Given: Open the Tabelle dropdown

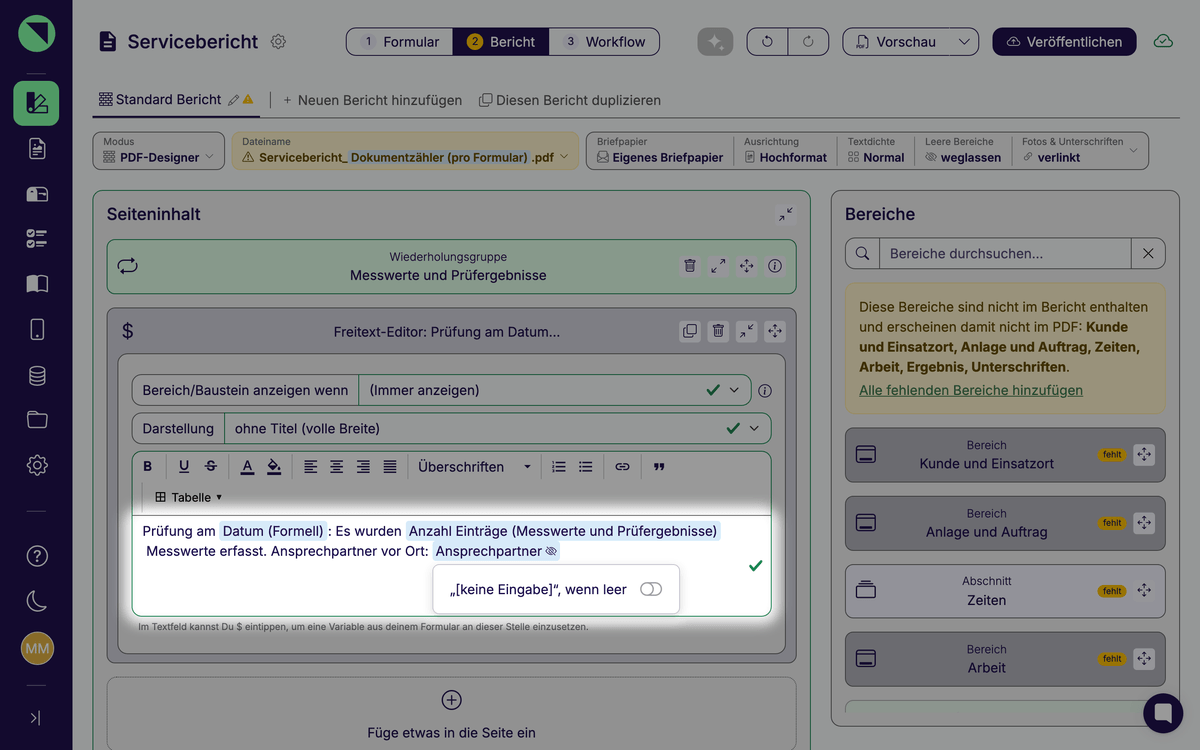Looking at the screenshot, I should tap(188, 497).
